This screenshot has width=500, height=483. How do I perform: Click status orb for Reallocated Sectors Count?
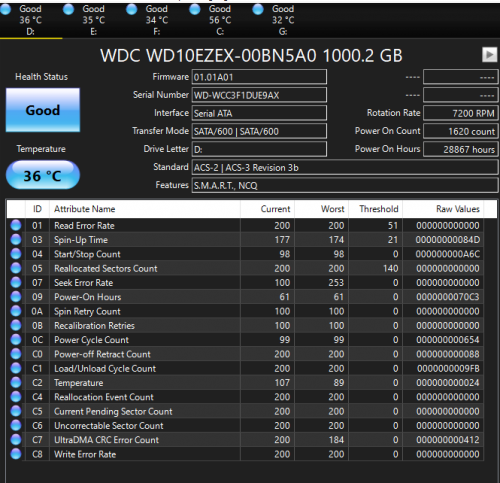(16, 268)
